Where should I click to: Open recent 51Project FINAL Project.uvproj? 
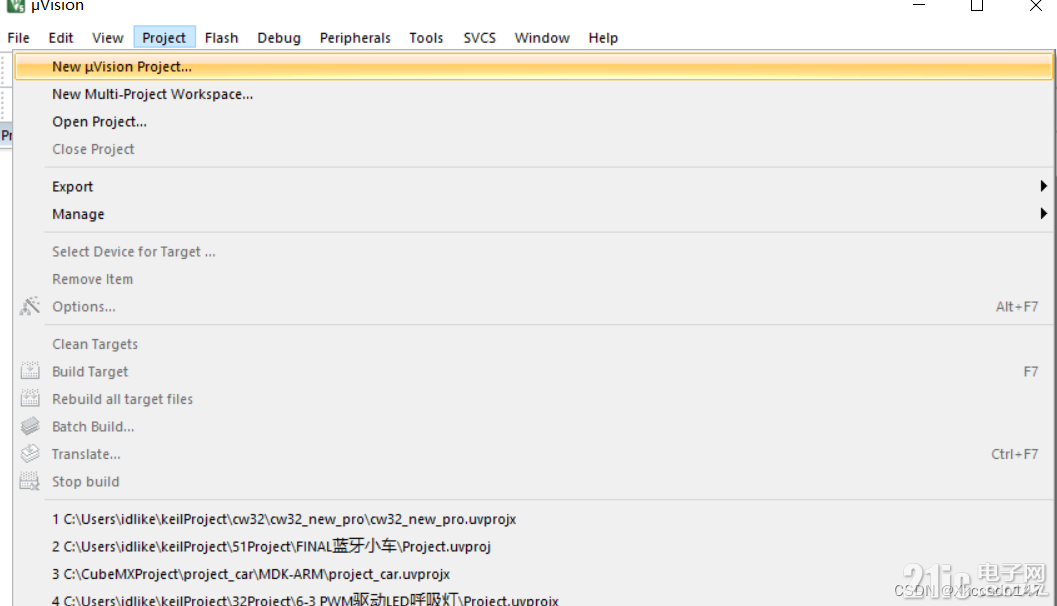(x=533, y=547)
